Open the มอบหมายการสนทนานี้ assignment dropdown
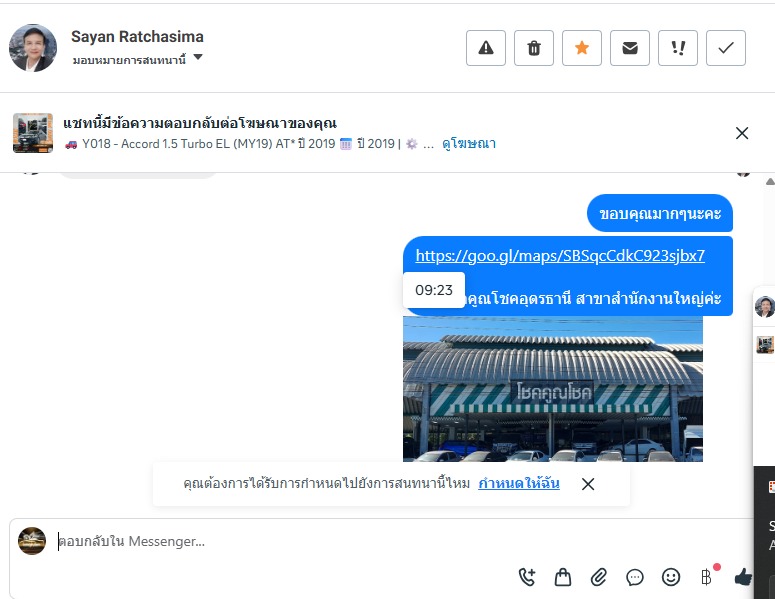The image size is (775, 599). 137,60
